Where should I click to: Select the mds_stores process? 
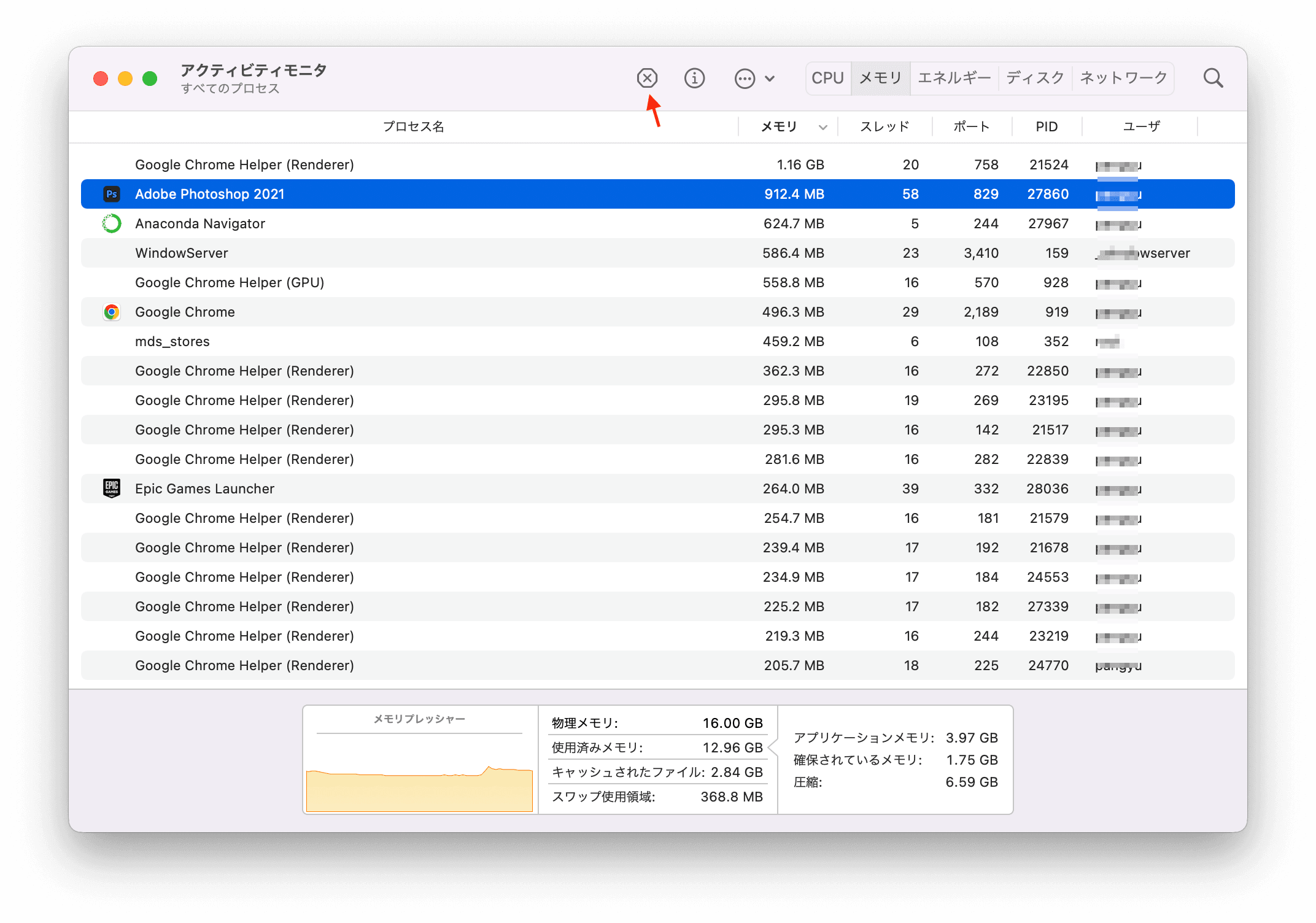coord(658,341)
